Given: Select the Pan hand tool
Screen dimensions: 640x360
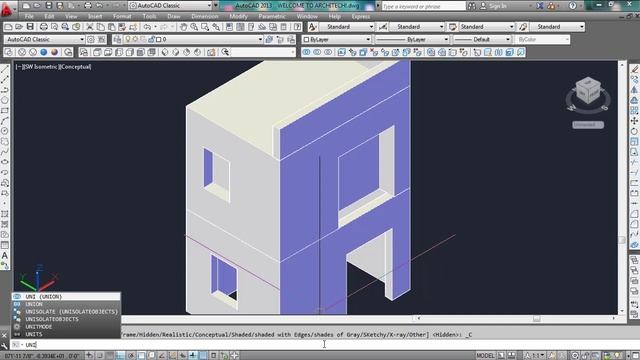Looking at the screenshot, I should pyautogui.click(x=183, y=27).
